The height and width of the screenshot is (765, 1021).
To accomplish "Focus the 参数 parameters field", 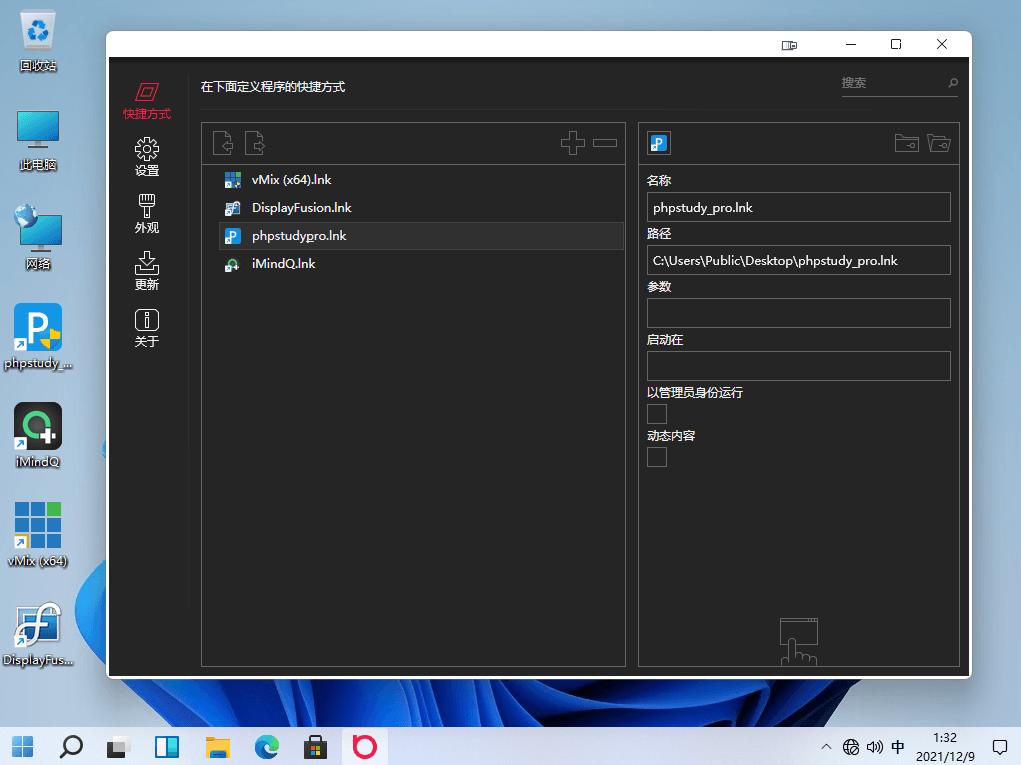I will pos(798,313).
